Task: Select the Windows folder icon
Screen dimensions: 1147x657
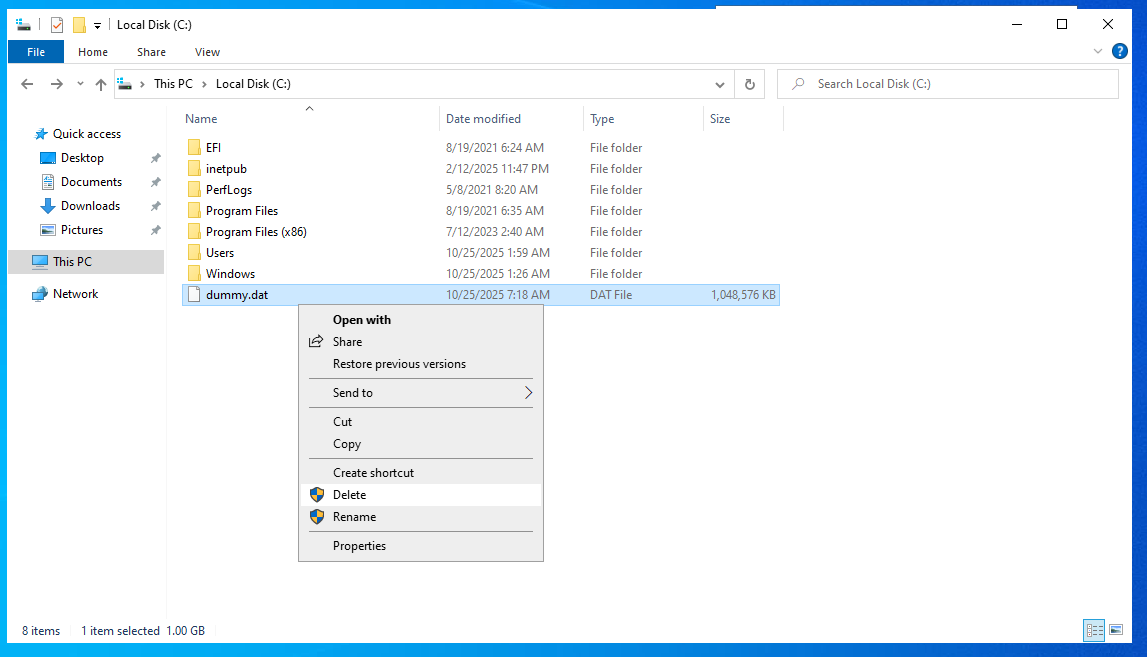Action: point(194,274)
